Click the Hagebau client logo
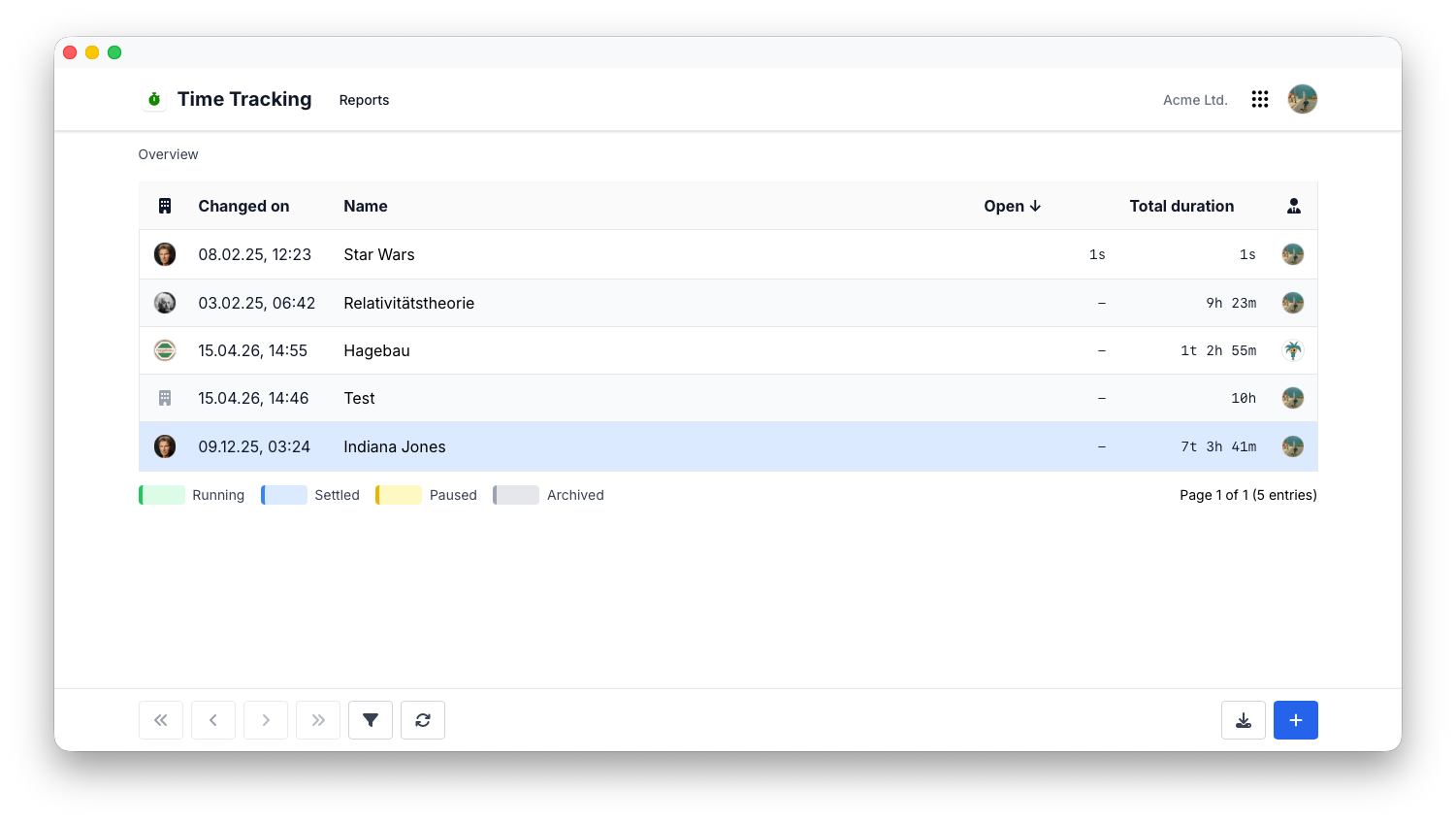Viewport: 1456px width, 823px height. [x=165, y=350]
